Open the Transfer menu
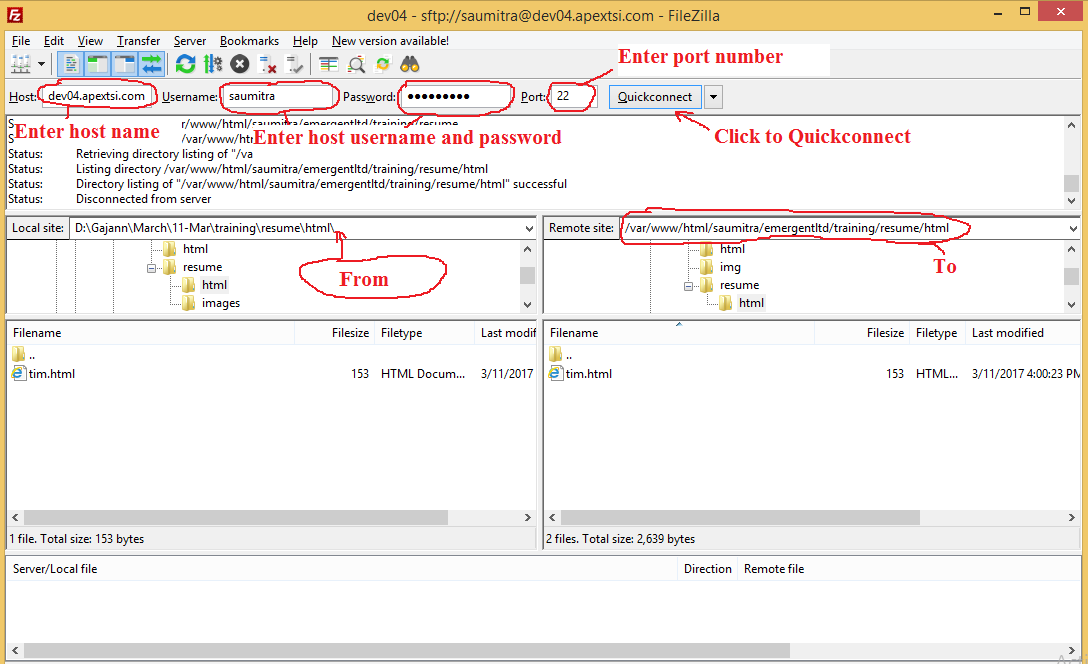Screen dimensions: 1088x664 [x=138, y=41]
